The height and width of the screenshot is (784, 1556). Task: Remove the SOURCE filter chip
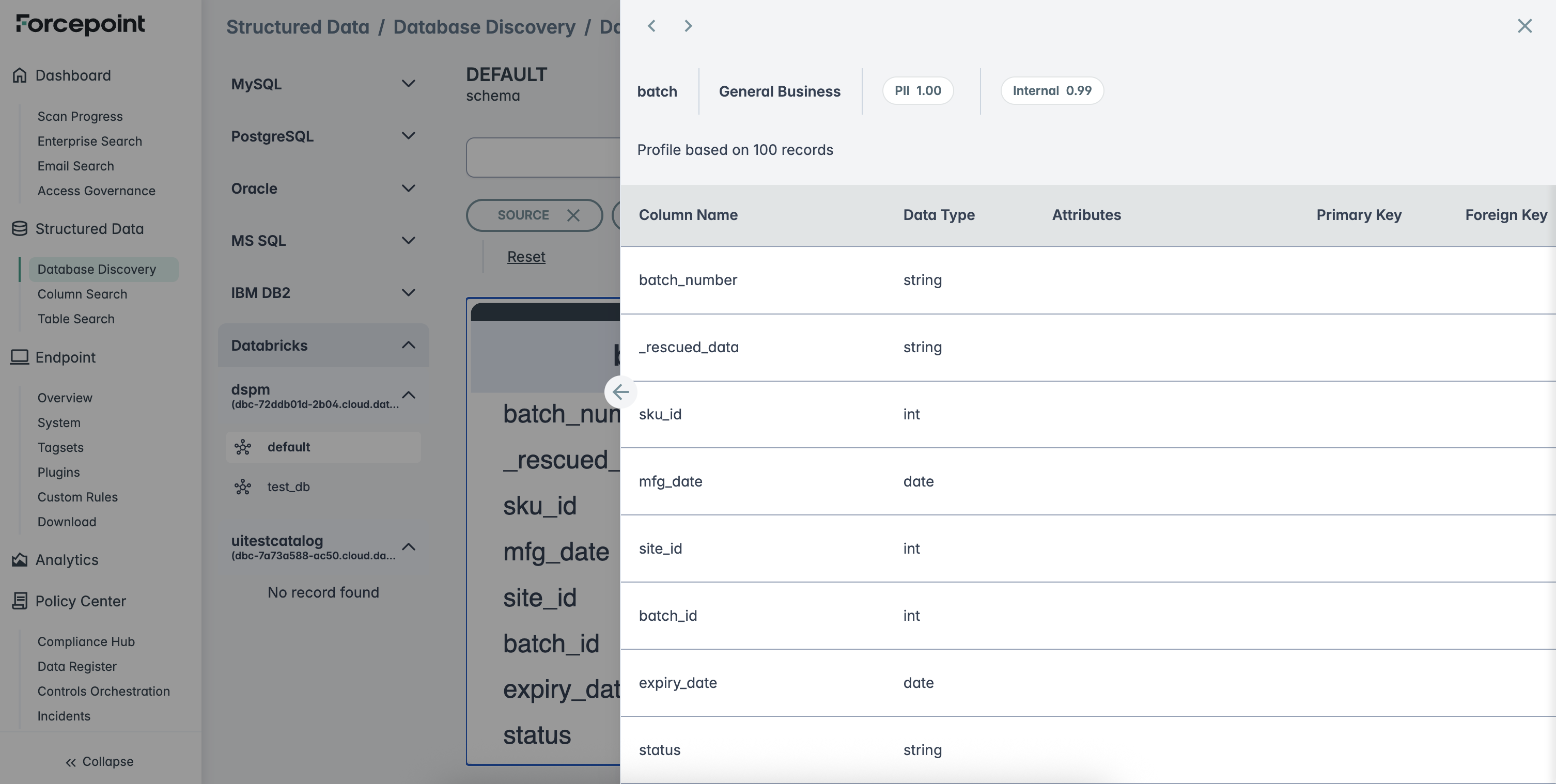pyautogui.click(x=573, y=215)
